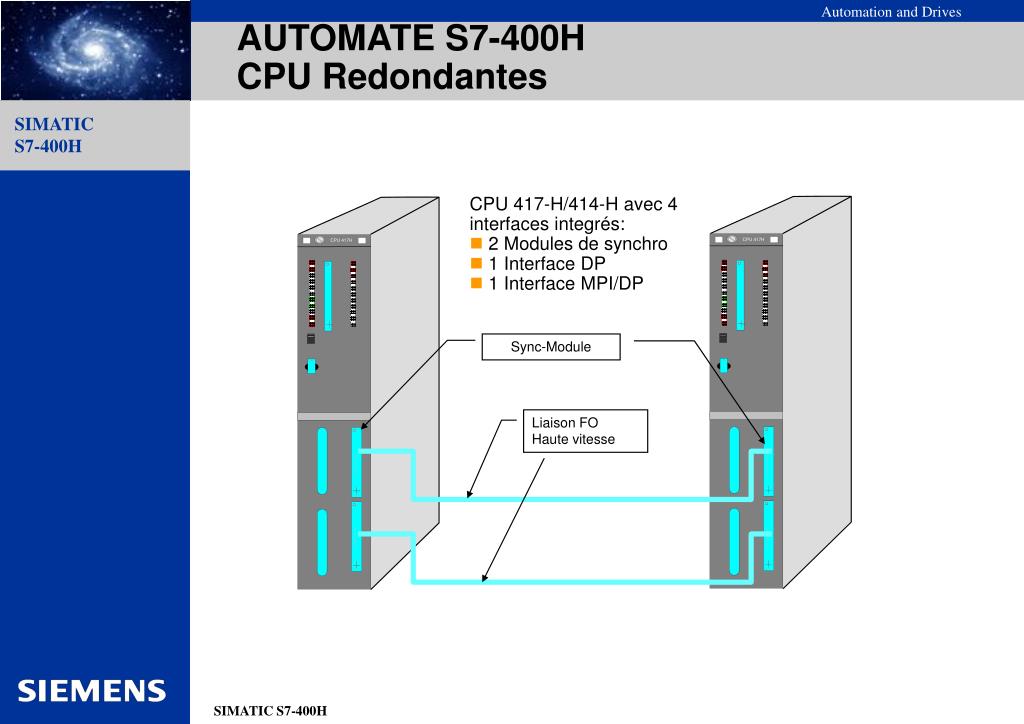
Task: Click the 'AUTOMATE S7-400H' title line
Action: [x=411, y=38]
